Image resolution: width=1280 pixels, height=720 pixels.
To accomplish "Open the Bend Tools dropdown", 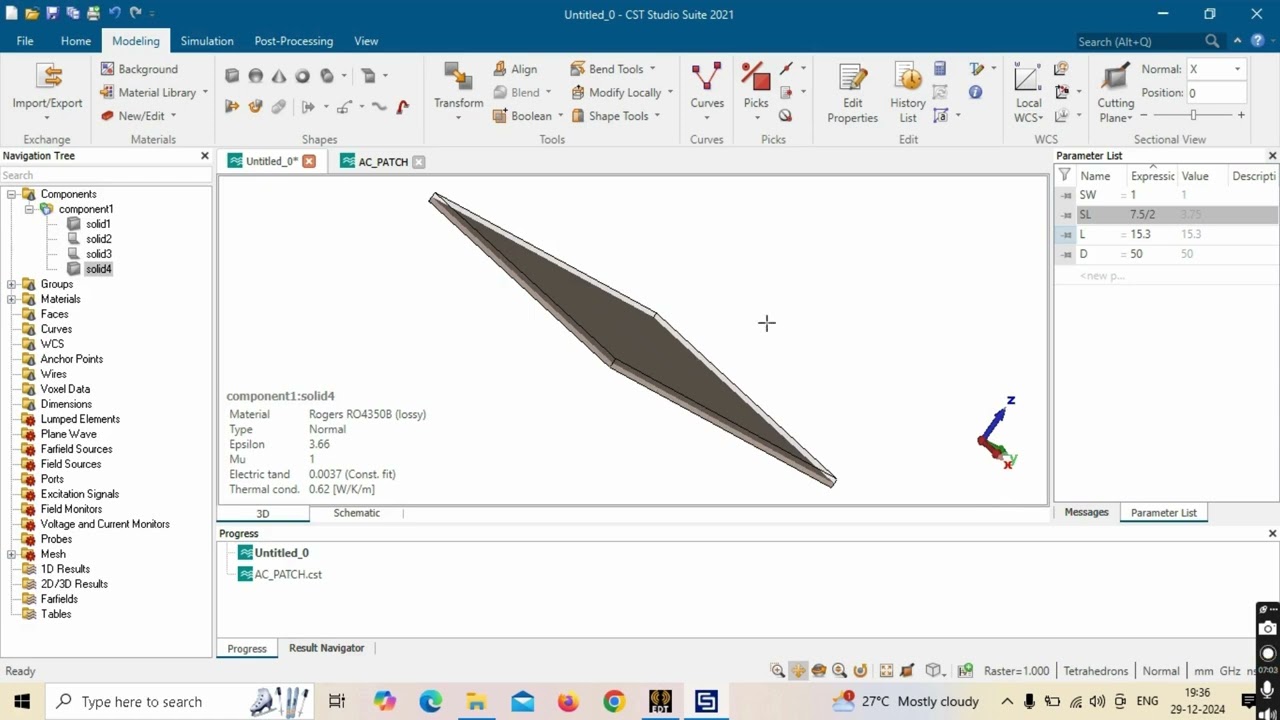I will point(652,69).
